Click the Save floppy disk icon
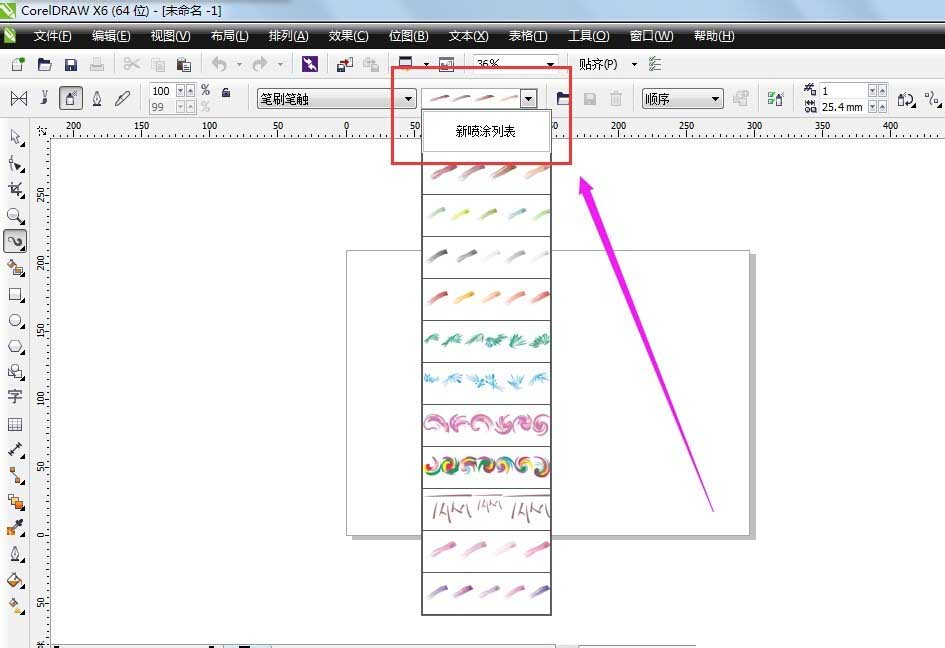The image size is (945, 648). (x=71, y=65)
